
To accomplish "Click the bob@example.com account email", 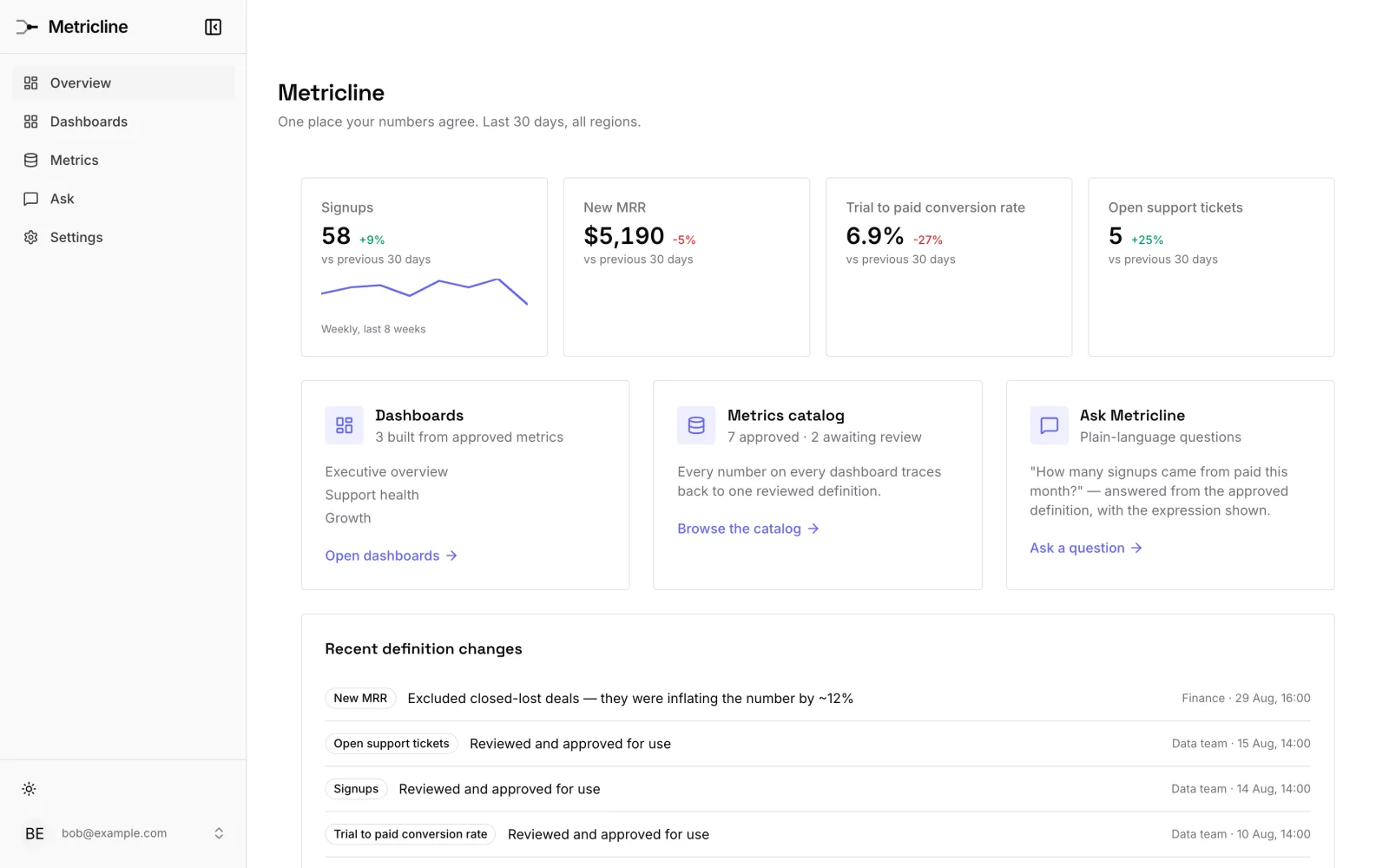I will click(115, 833).
